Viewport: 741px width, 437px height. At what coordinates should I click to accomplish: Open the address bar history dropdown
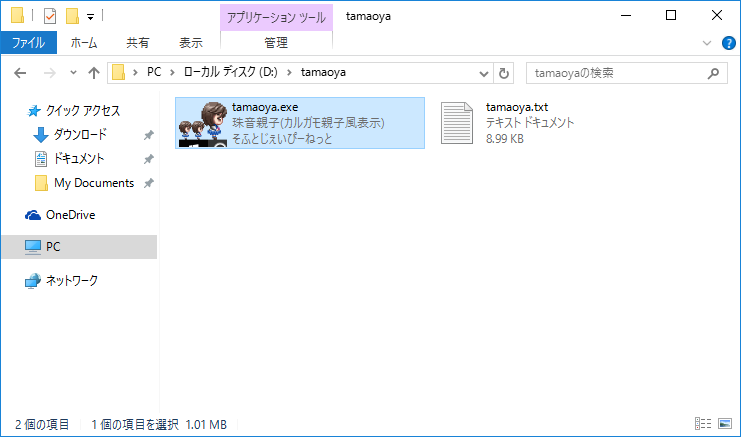483,73
